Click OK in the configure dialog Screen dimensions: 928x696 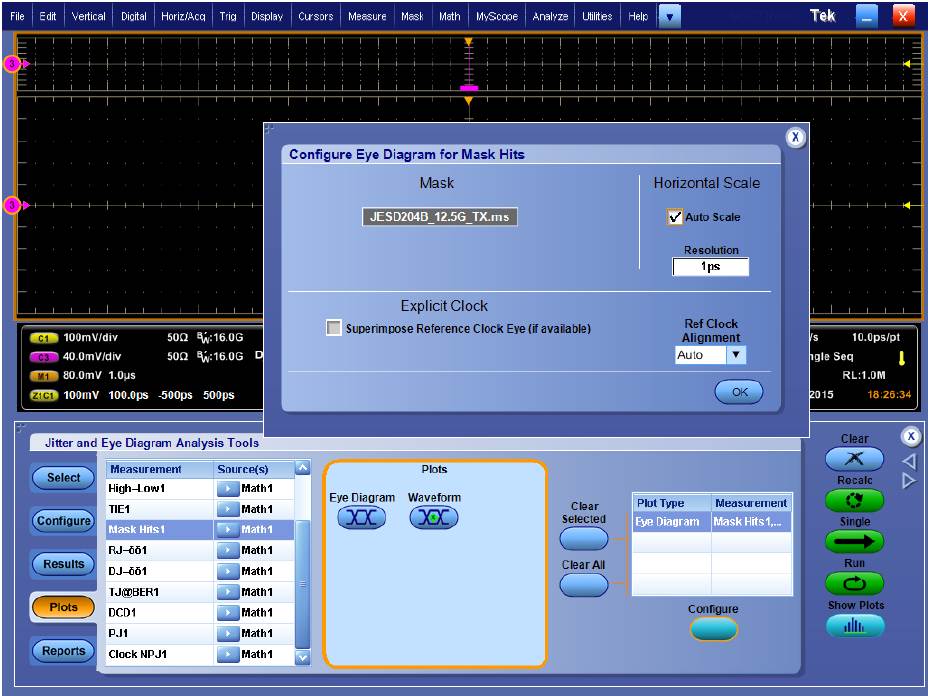click(739, 392)
